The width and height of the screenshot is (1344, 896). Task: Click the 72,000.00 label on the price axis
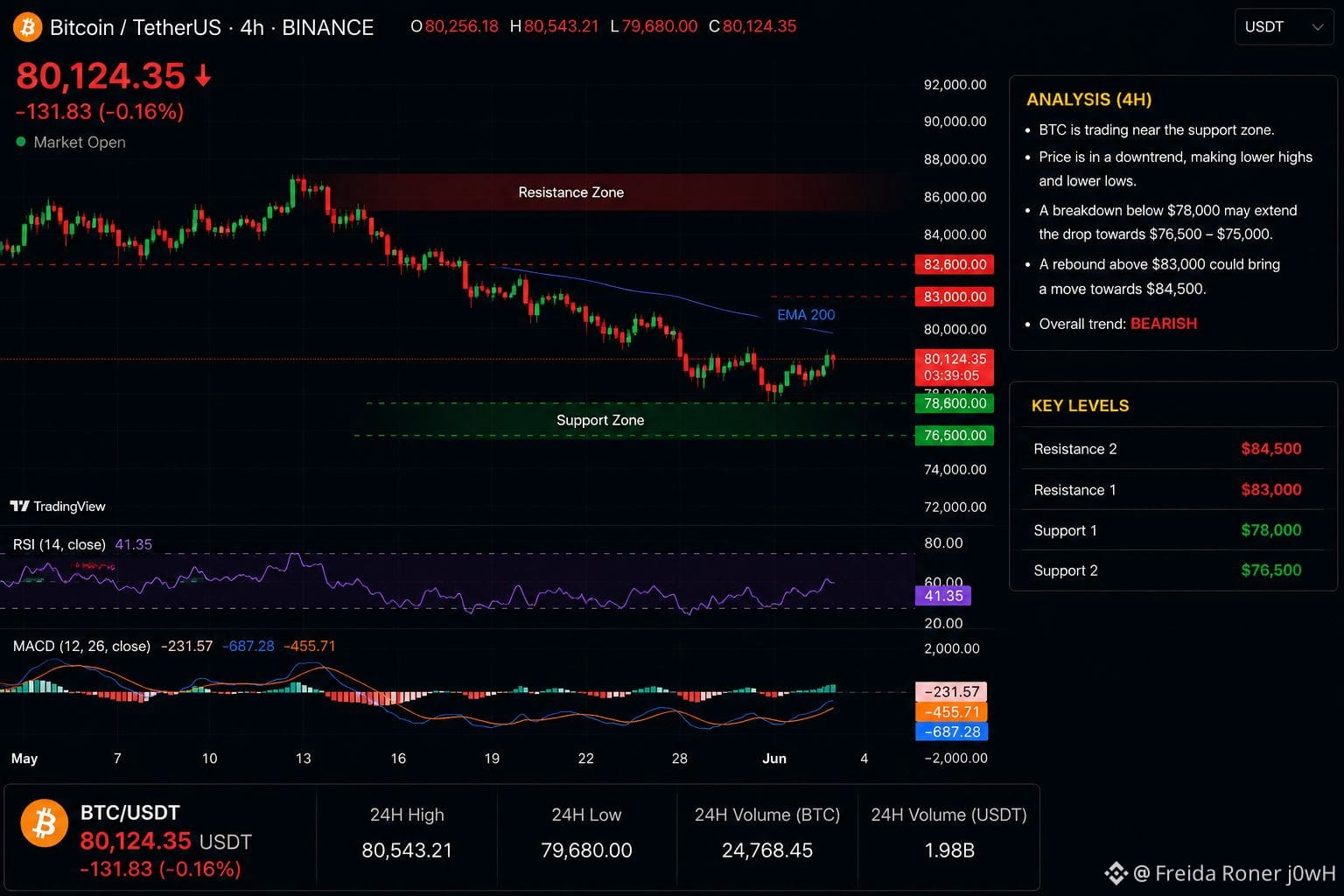pos(955,507)
